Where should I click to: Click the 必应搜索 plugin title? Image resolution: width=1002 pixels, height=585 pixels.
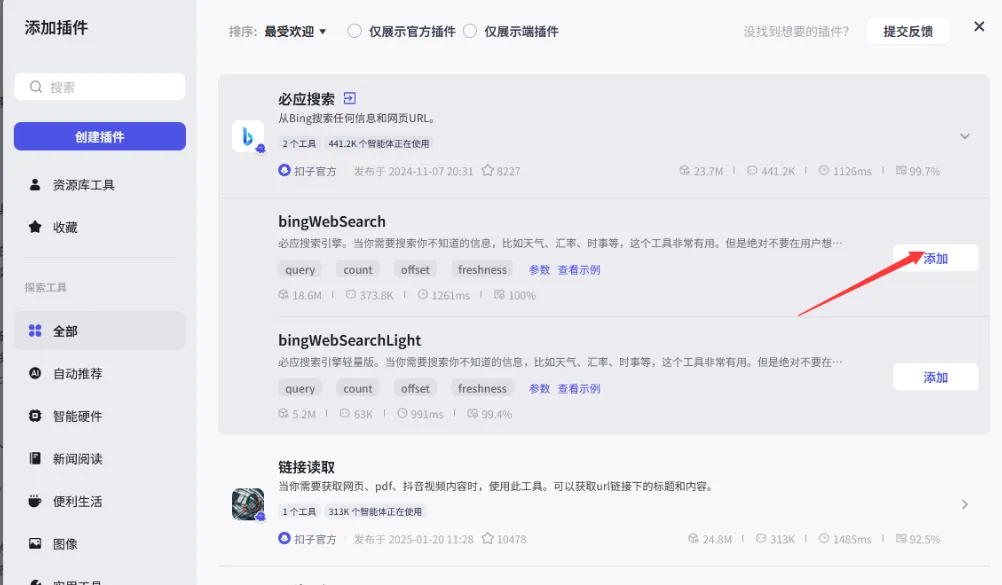[306, 99]
